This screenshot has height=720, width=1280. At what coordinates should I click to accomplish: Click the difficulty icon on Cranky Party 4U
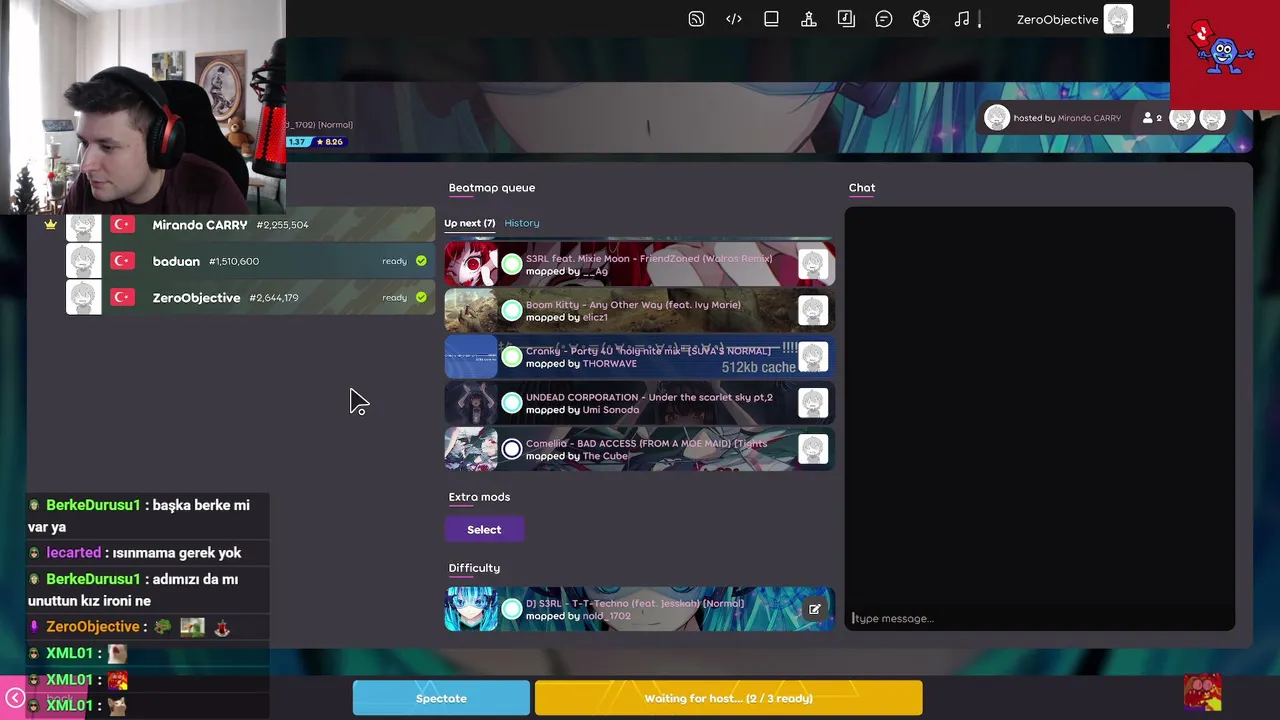pos(512,357)
